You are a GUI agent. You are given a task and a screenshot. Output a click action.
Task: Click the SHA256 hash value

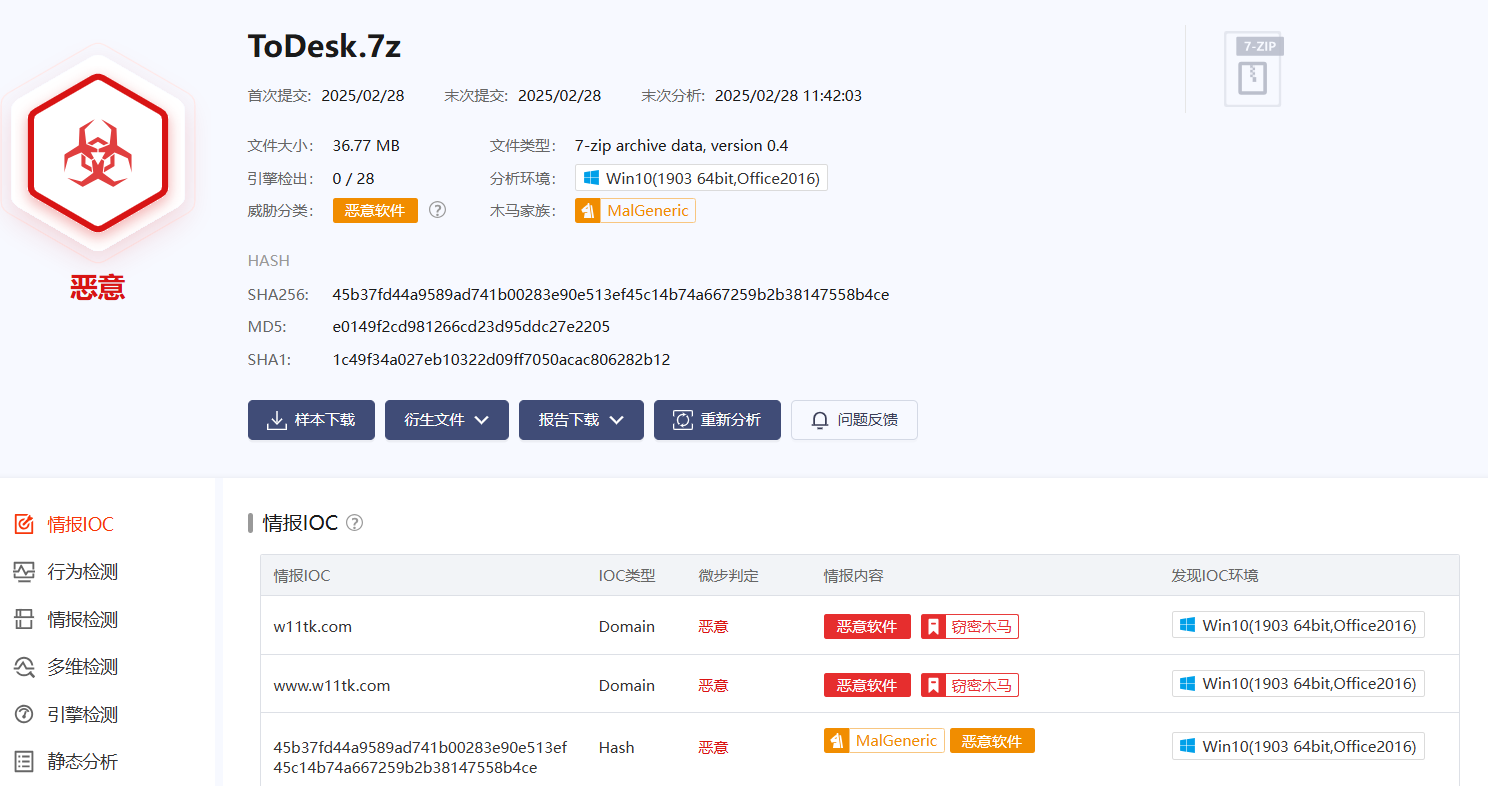pyautogui.click(x=611, y=294)
